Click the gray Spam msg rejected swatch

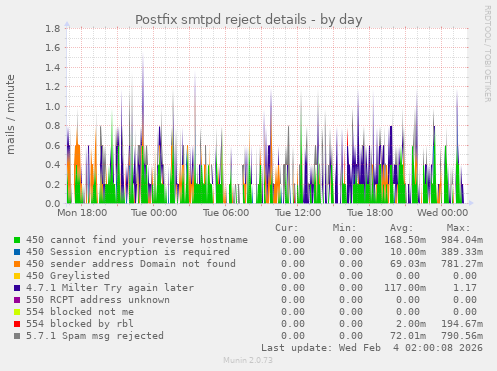click(x=17, y=336)
